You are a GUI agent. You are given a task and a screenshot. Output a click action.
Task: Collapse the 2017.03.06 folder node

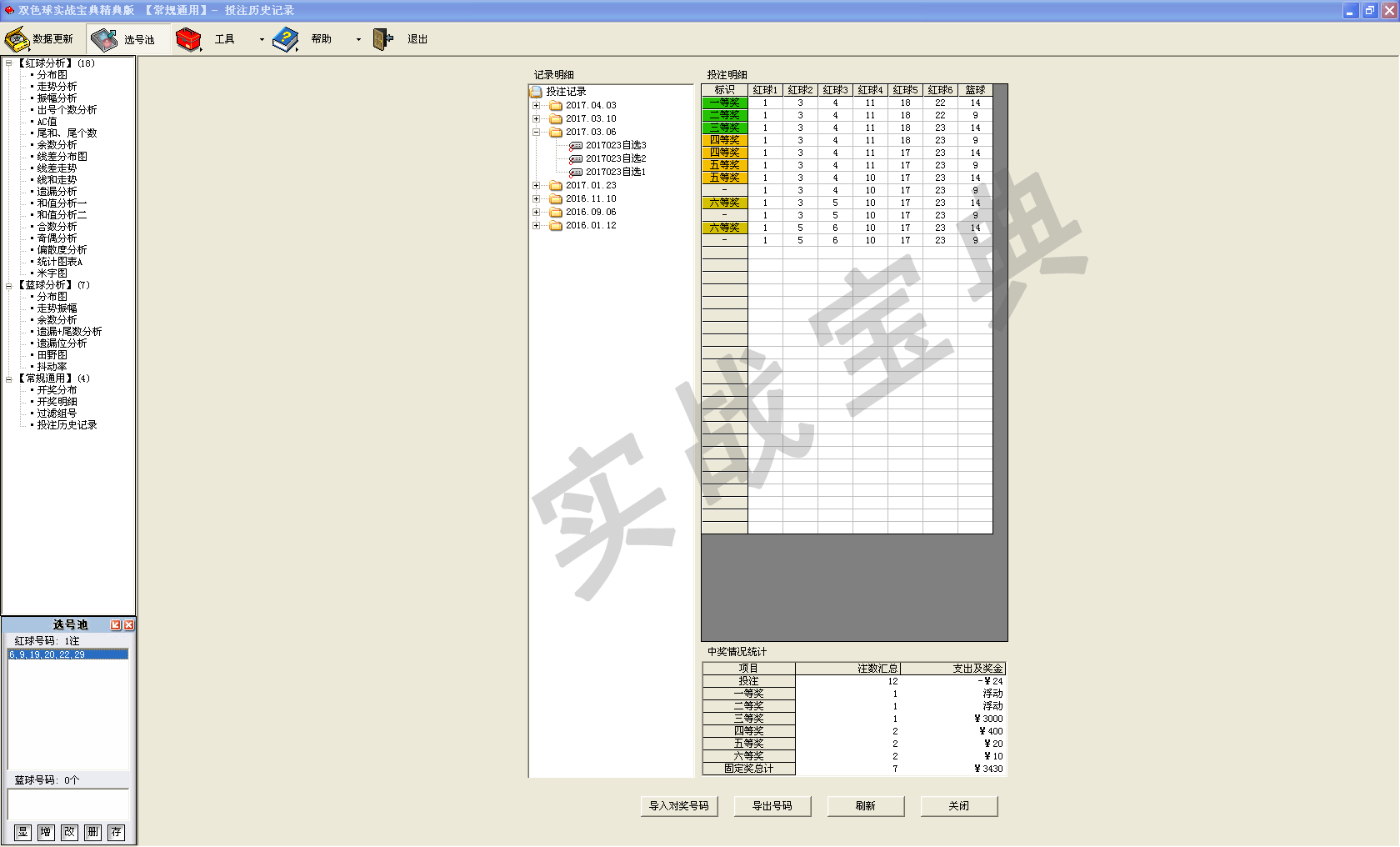click(x=536, y=133)
